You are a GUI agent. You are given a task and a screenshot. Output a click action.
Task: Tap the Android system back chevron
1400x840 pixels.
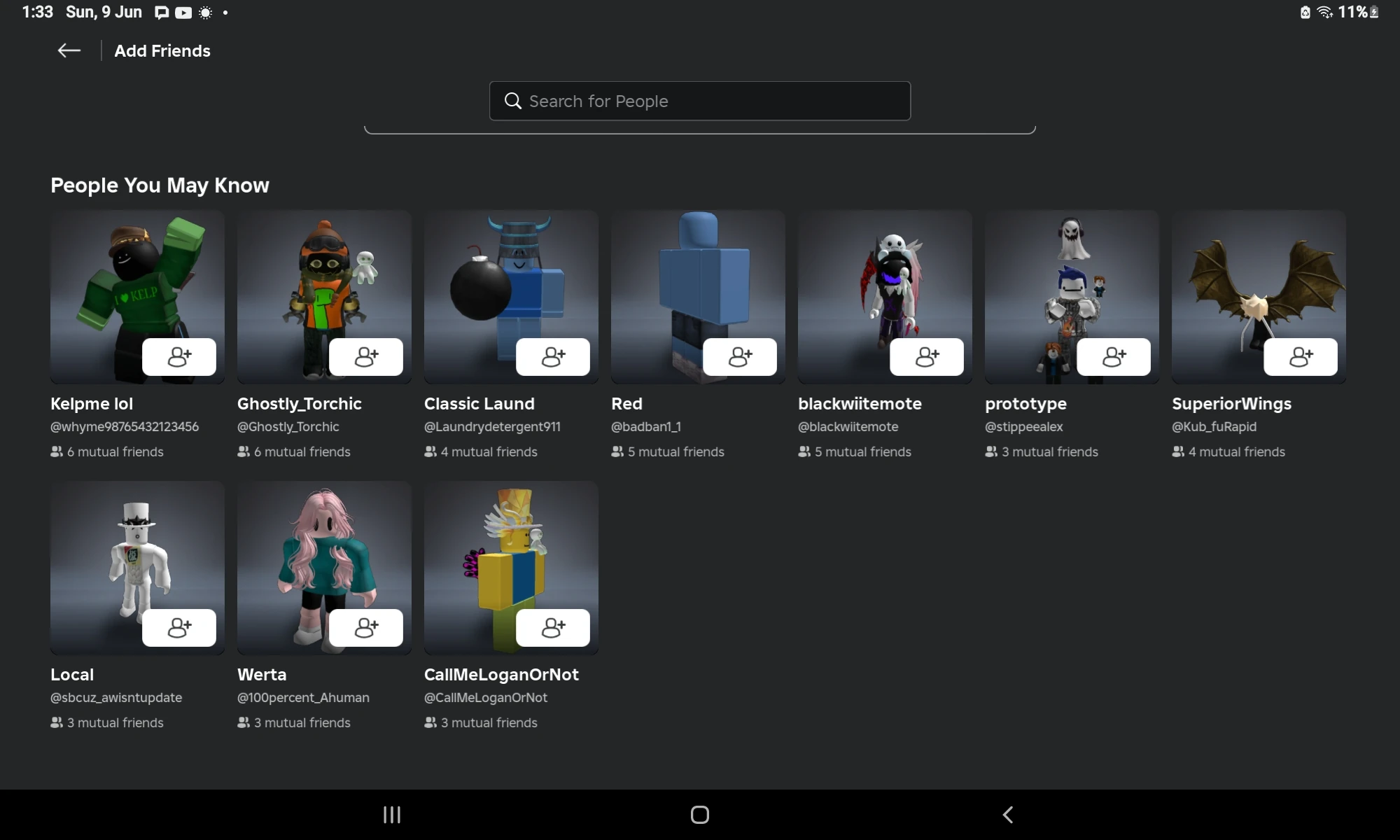coord(1008,815)
